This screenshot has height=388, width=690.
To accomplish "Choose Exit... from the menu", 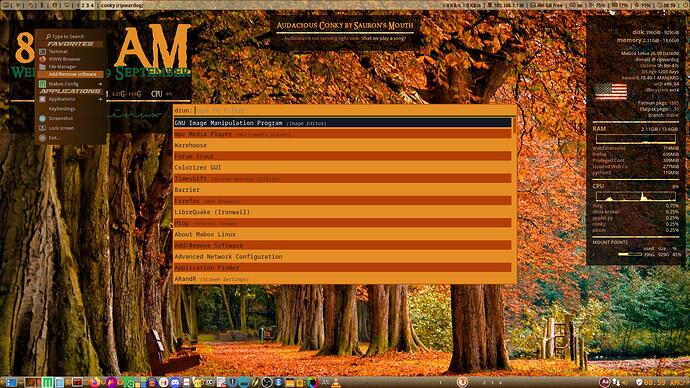I will 70,138.
